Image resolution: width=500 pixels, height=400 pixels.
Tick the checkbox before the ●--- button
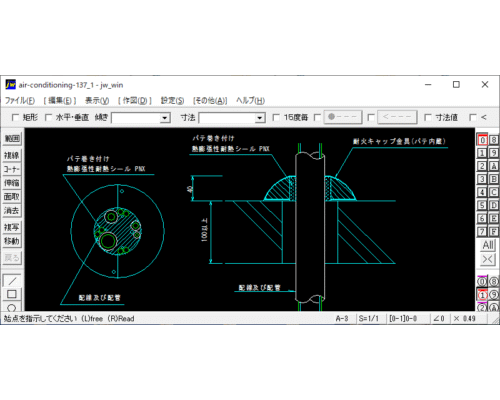pyautogui.click(x=317, y=117)
